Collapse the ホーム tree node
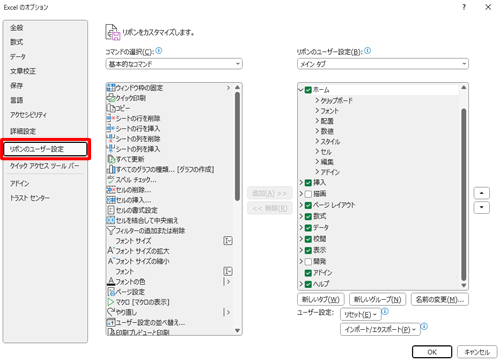This screenshot has height=362, width=500. point(301,90)
